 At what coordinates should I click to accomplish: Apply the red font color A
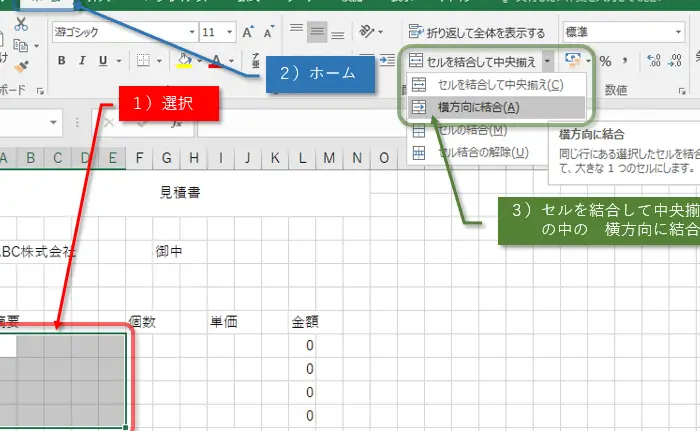point(217,60)
